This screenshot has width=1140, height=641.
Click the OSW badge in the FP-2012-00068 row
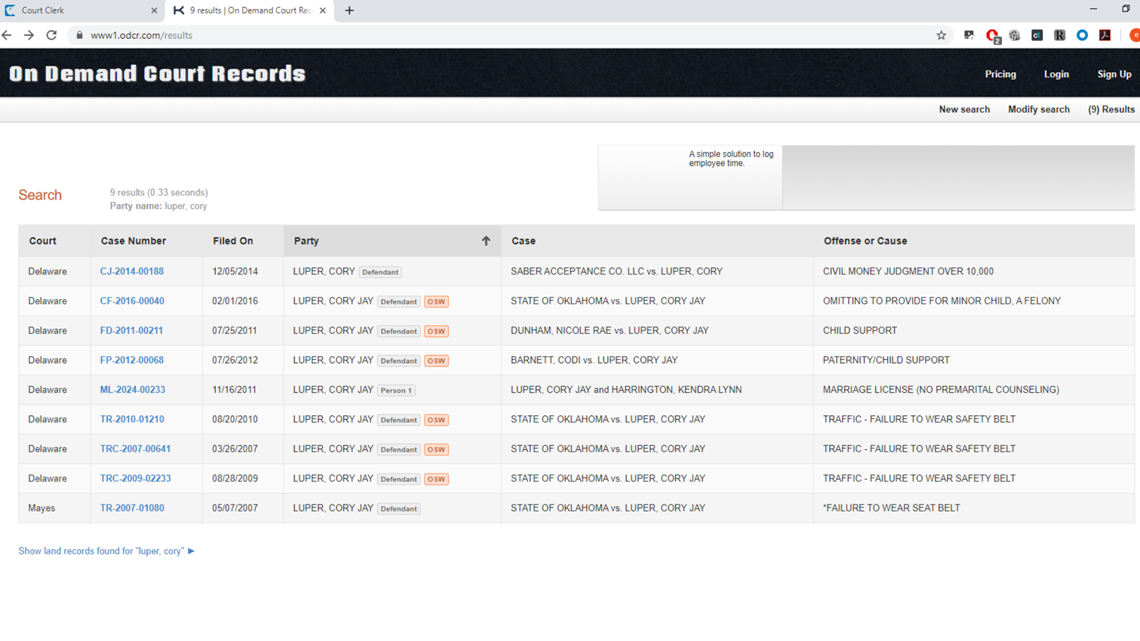pyautogui.click(x=436, y=361)
